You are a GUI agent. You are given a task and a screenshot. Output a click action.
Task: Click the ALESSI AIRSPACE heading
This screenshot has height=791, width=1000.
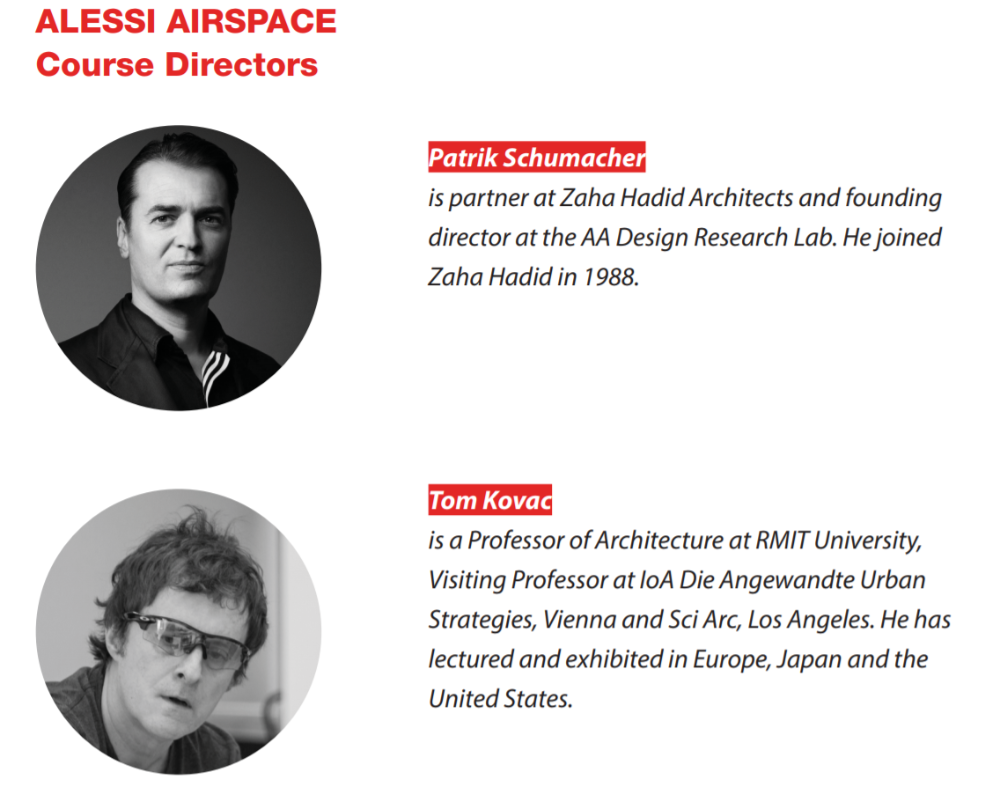click(186, 21)
